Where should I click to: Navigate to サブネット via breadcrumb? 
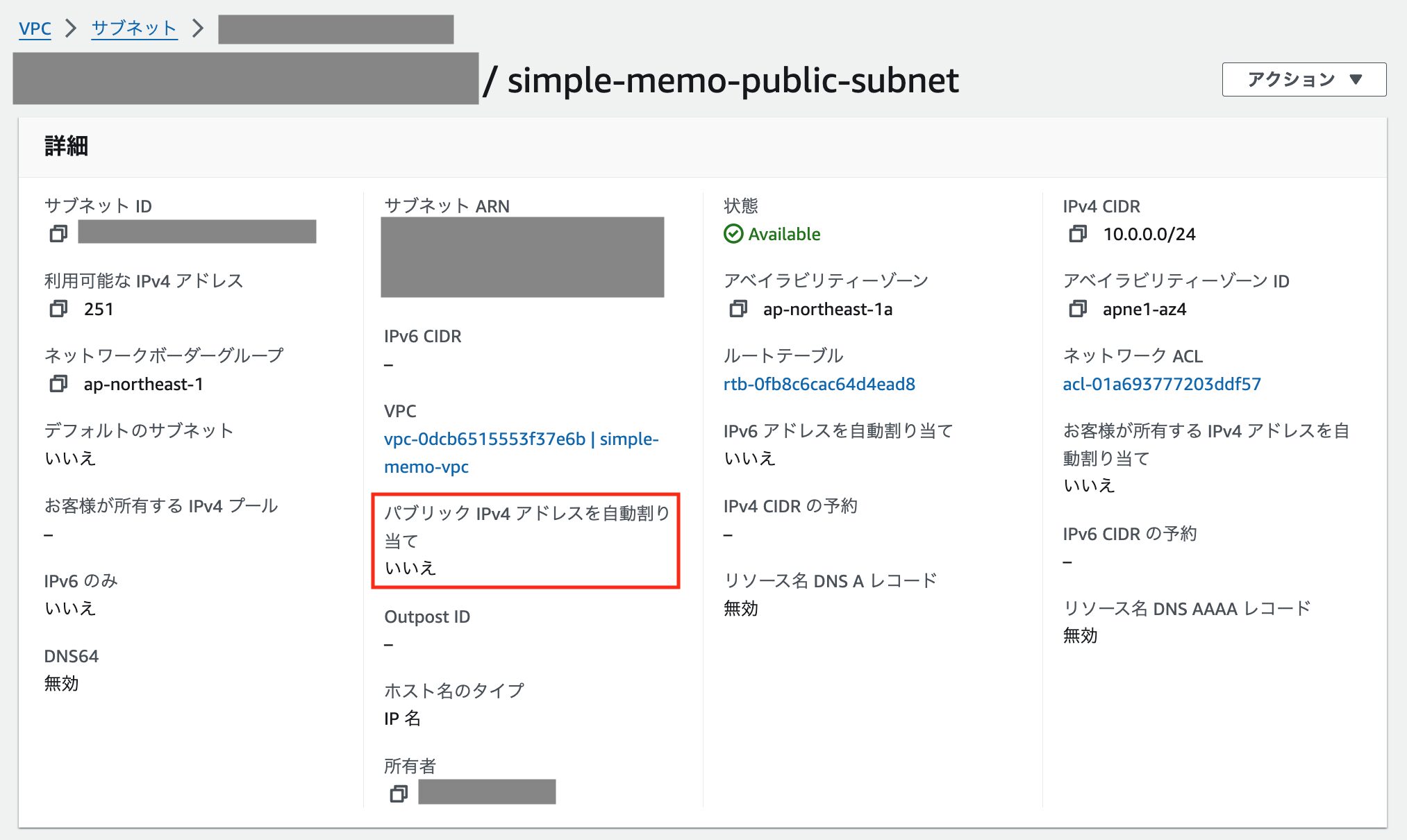point(134,28)
